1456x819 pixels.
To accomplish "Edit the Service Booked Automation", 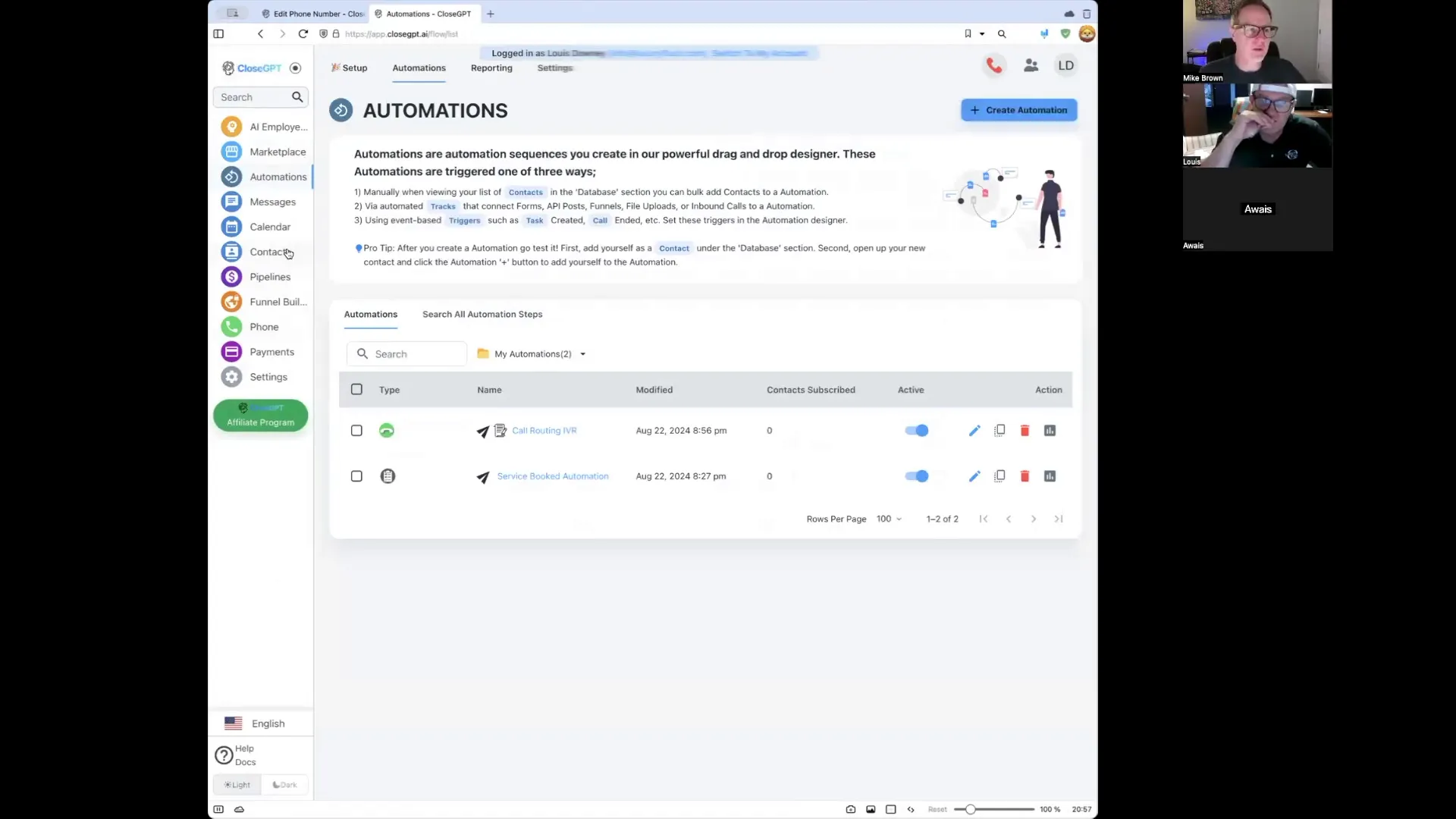I will [x=974, y=476].
